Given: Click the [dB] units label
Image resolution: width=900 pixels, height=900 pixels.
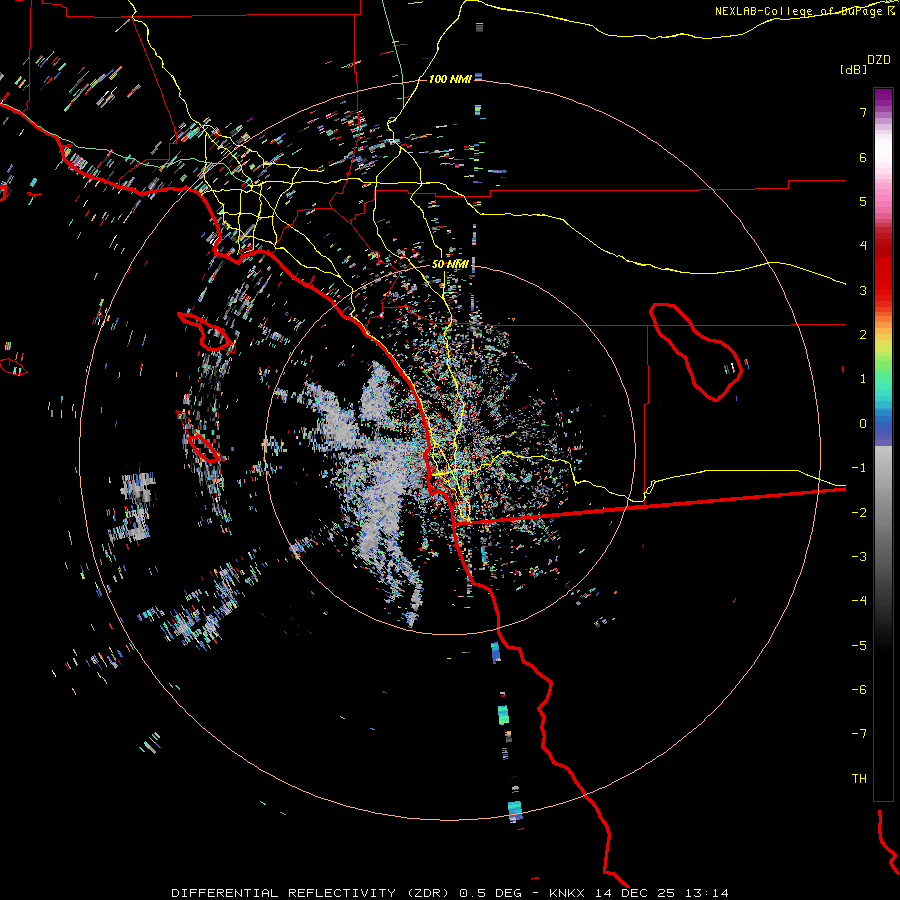Looking at the screenshot, I should (853, 70).
